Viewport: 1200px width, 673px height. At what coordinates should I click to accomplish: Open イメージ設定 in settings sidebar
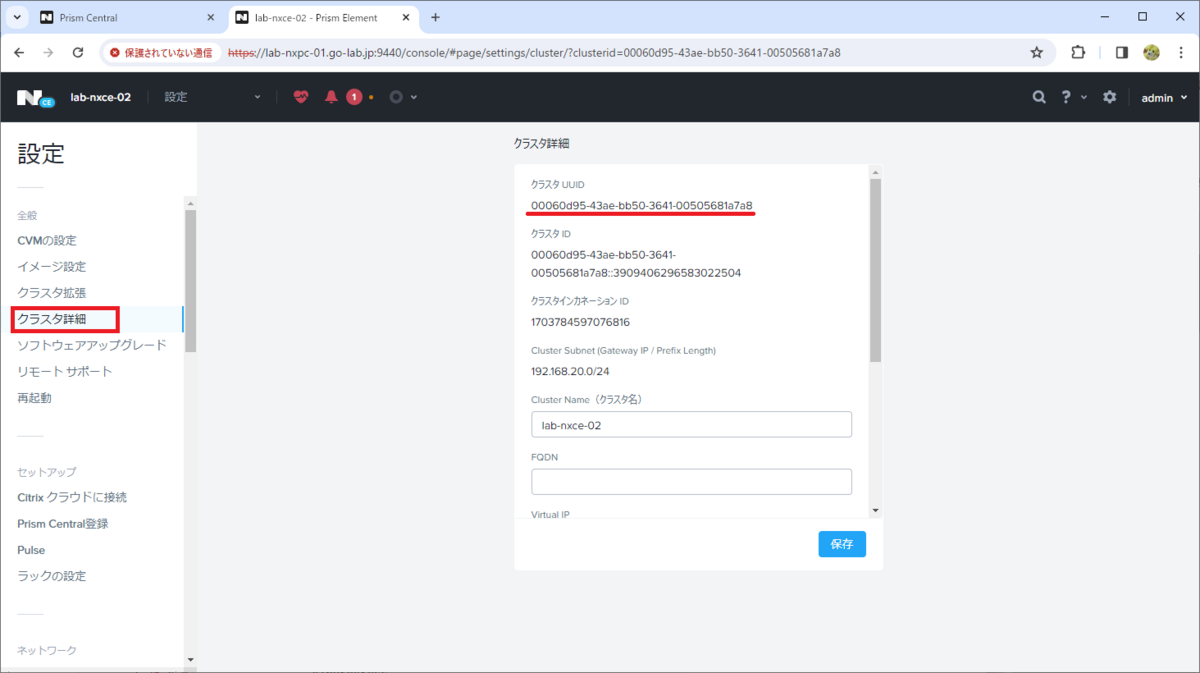point(52,267)
